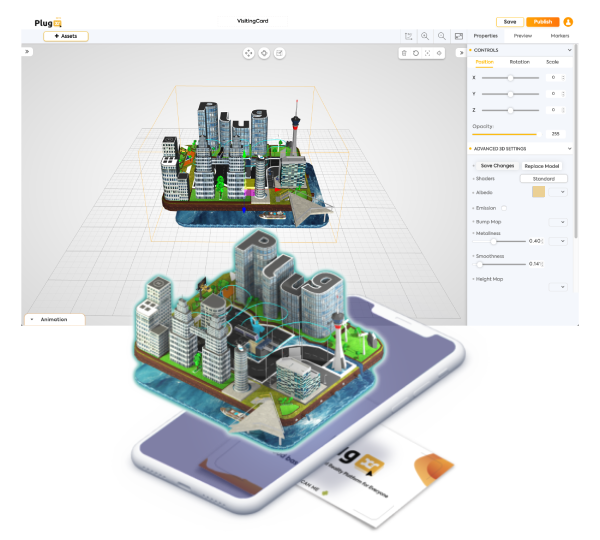This screenshot has width=600, height=540.
Task: Click the X position value field
Action: pyautogui.click(x=553, y=78)
